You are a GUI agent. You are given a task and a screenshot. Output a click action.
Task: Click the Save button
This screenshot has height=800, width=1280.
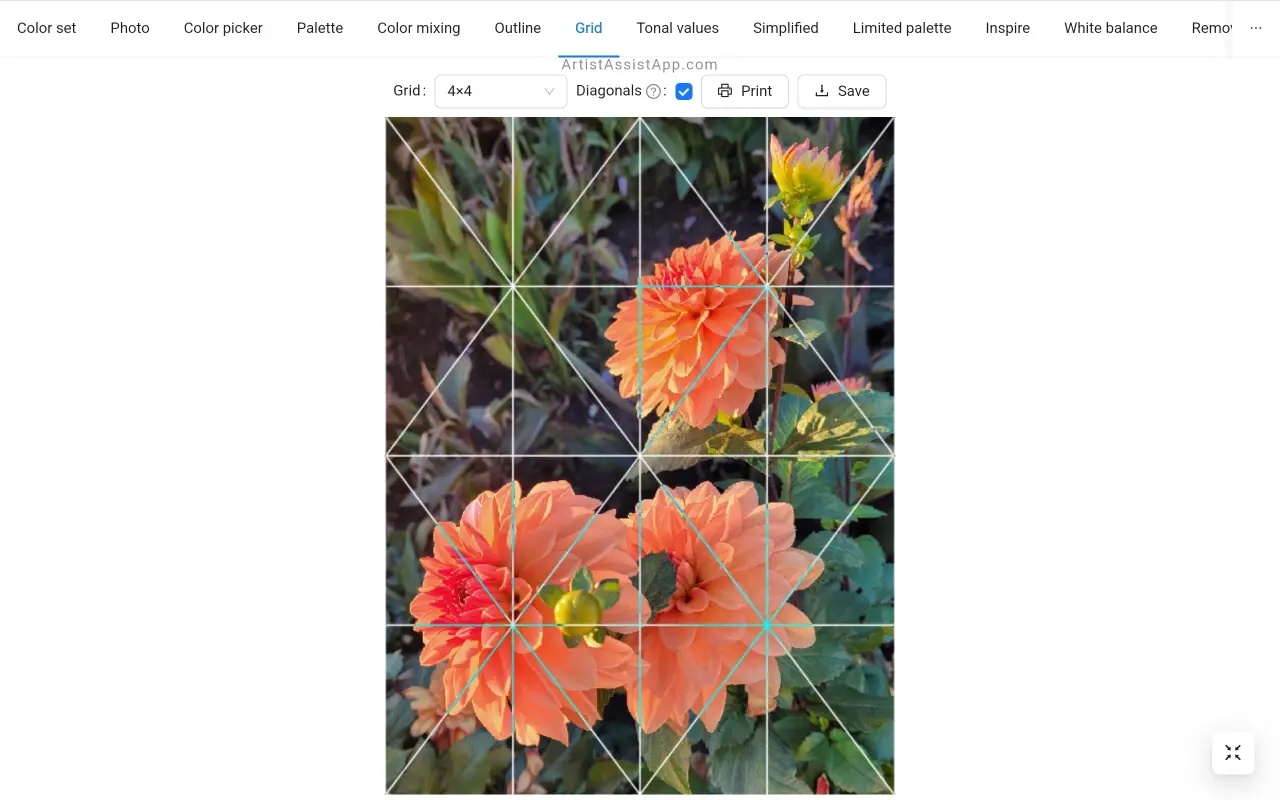(x=842, y=91)
